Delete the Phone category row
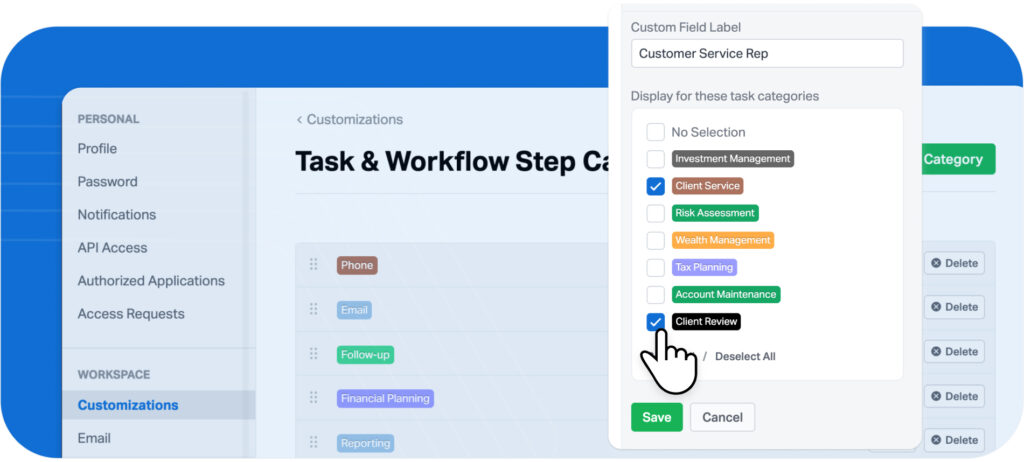 953,264
